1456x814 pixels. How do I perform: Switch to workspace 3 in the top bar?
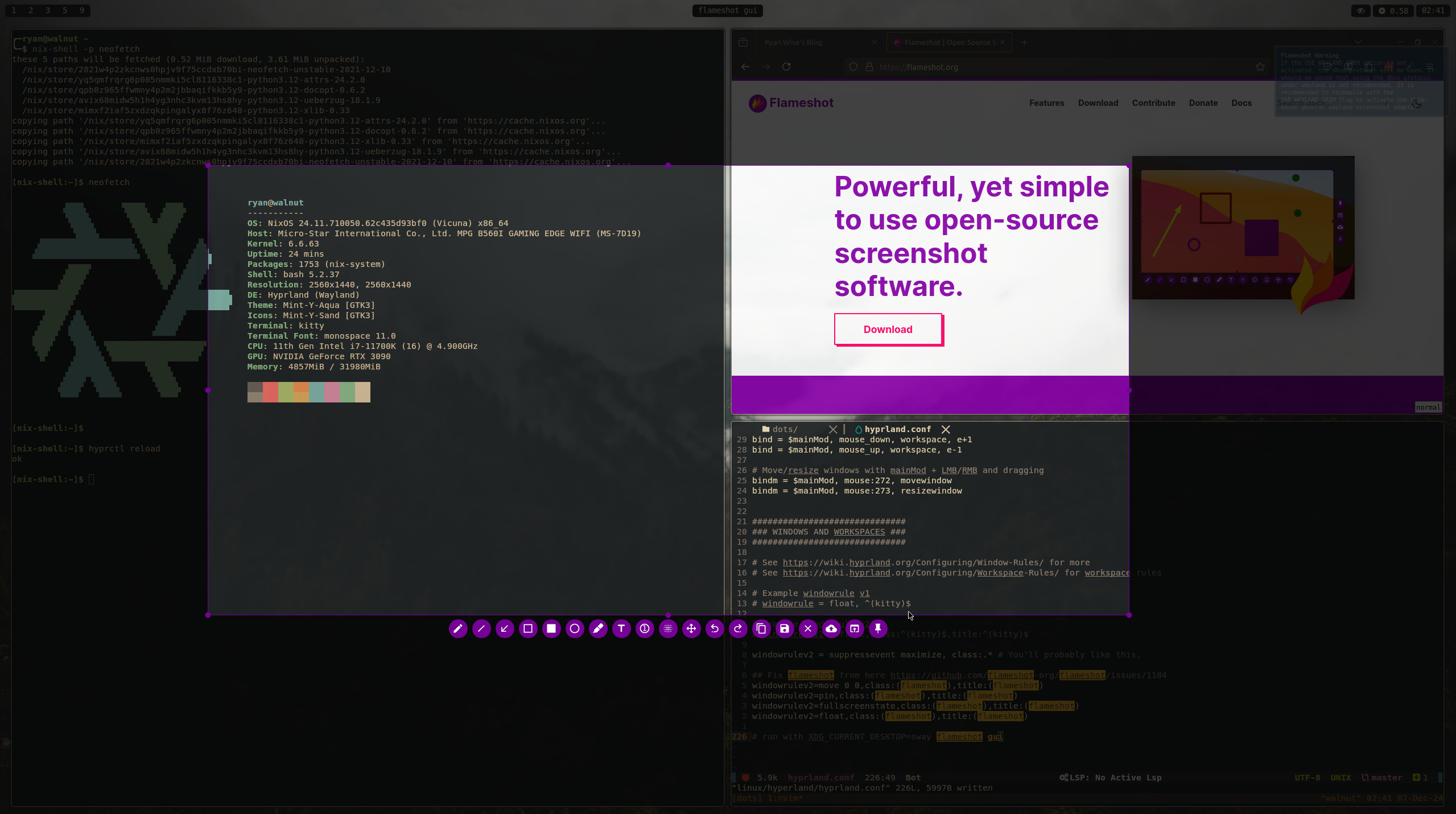48,10
